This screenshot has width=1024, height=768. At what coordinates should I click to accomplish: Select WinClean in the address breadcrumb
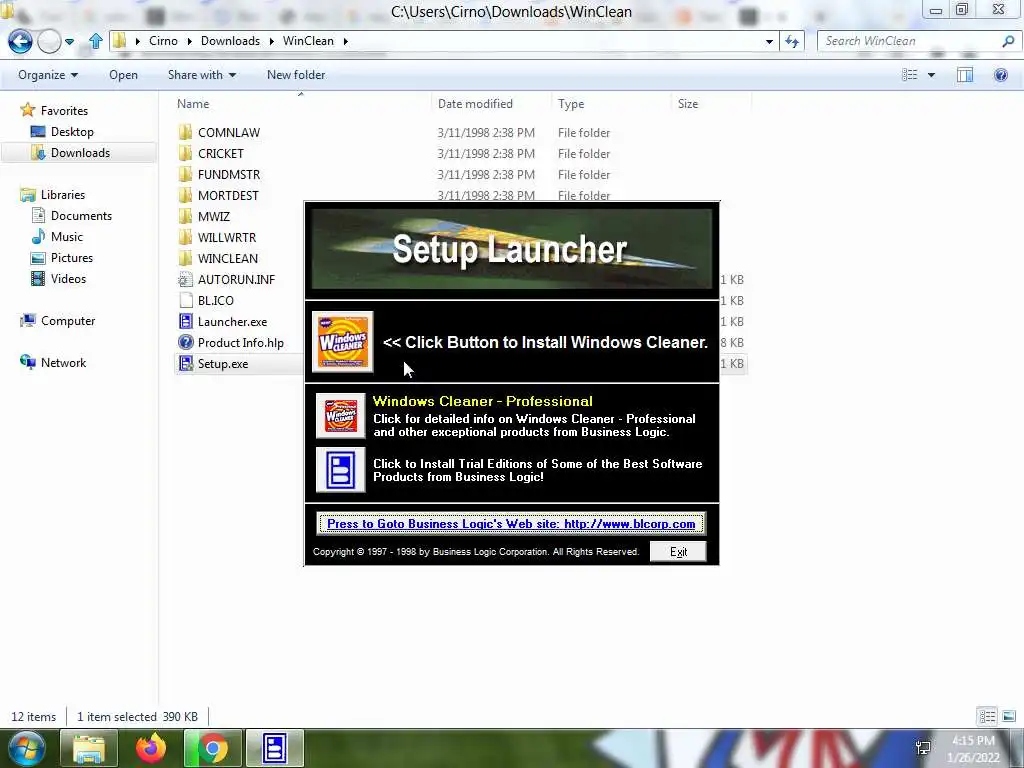(x=308, y=41)
